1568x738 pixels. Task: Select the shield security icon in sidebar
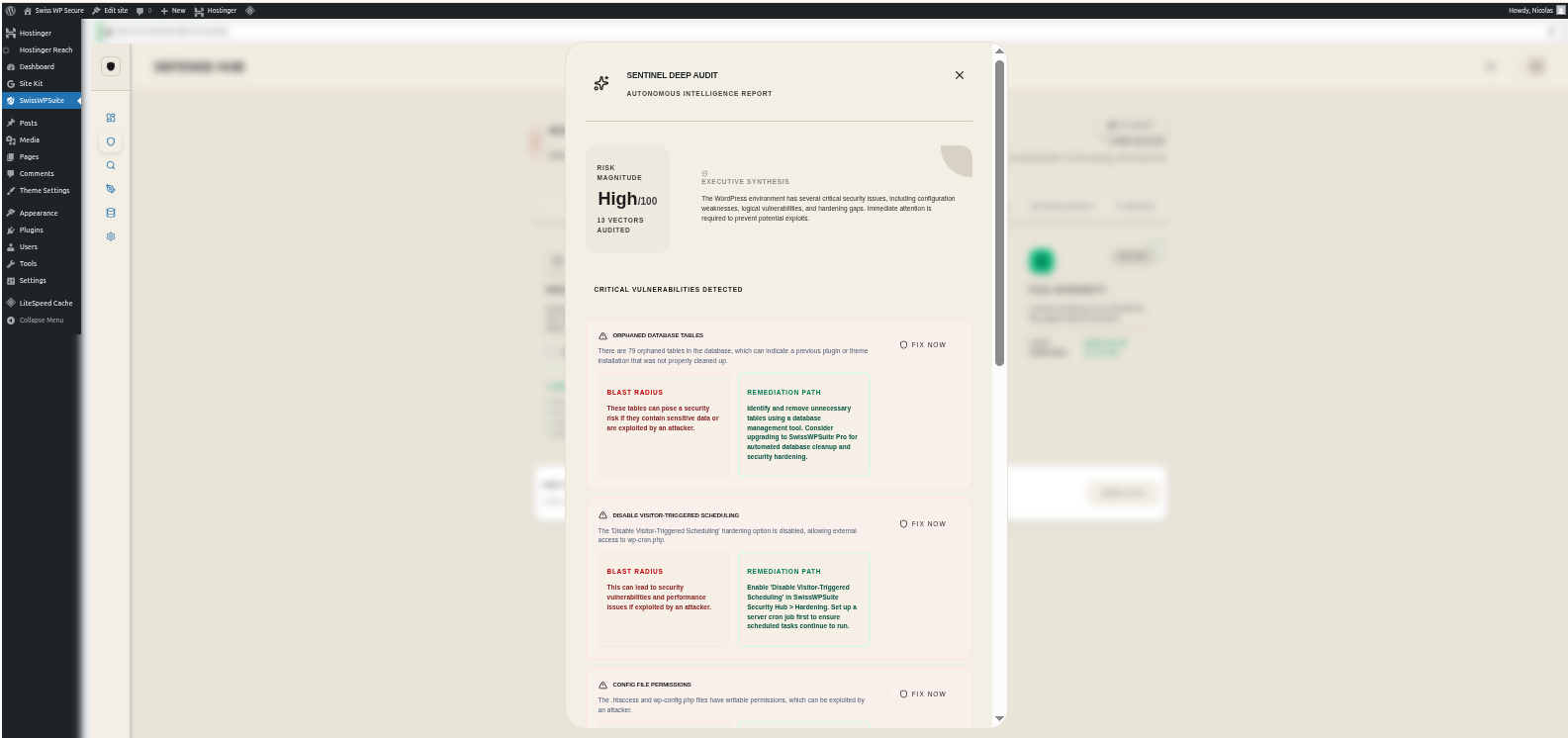[111, 141]
